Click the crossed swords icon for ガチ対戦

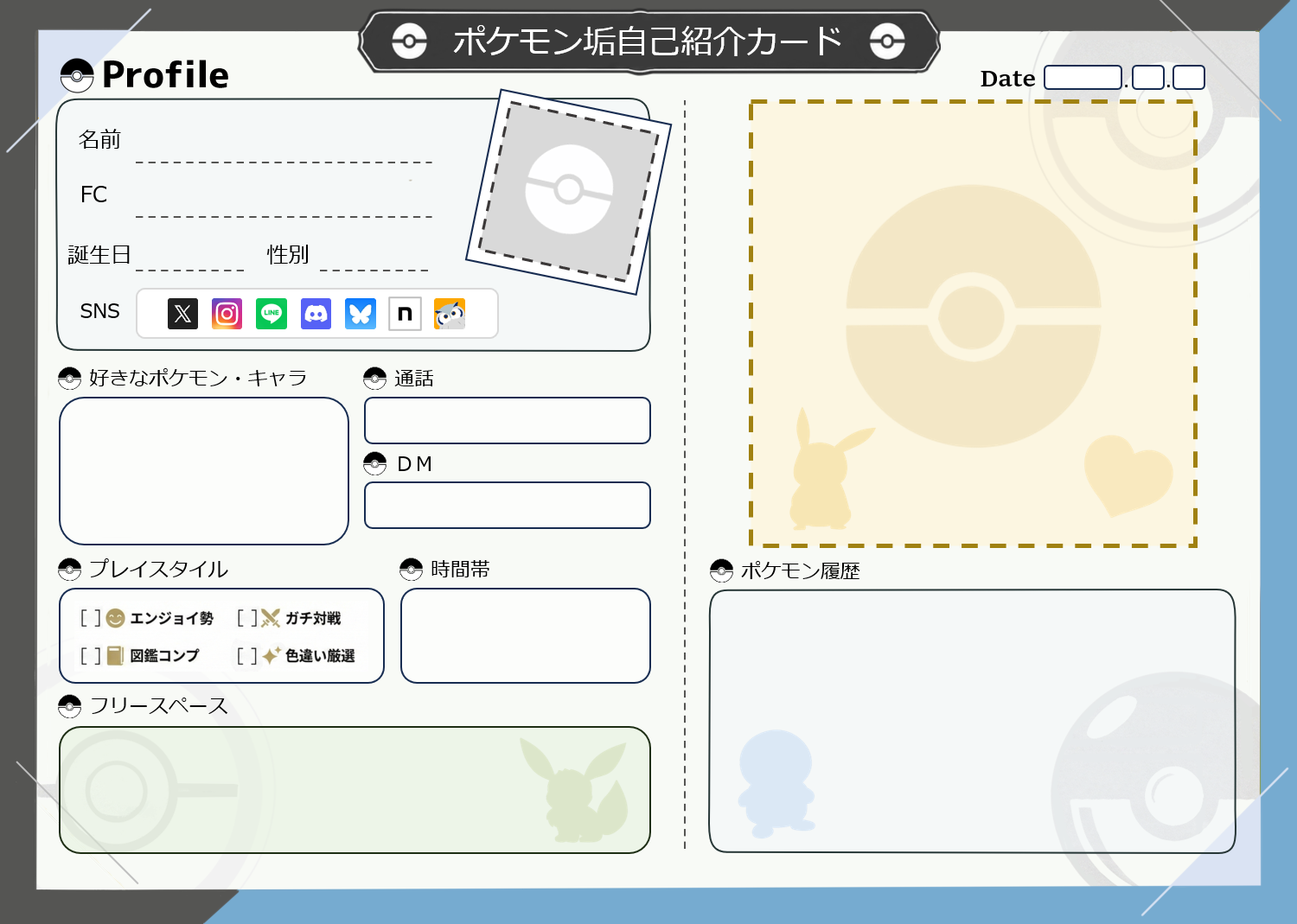(271, 618)
